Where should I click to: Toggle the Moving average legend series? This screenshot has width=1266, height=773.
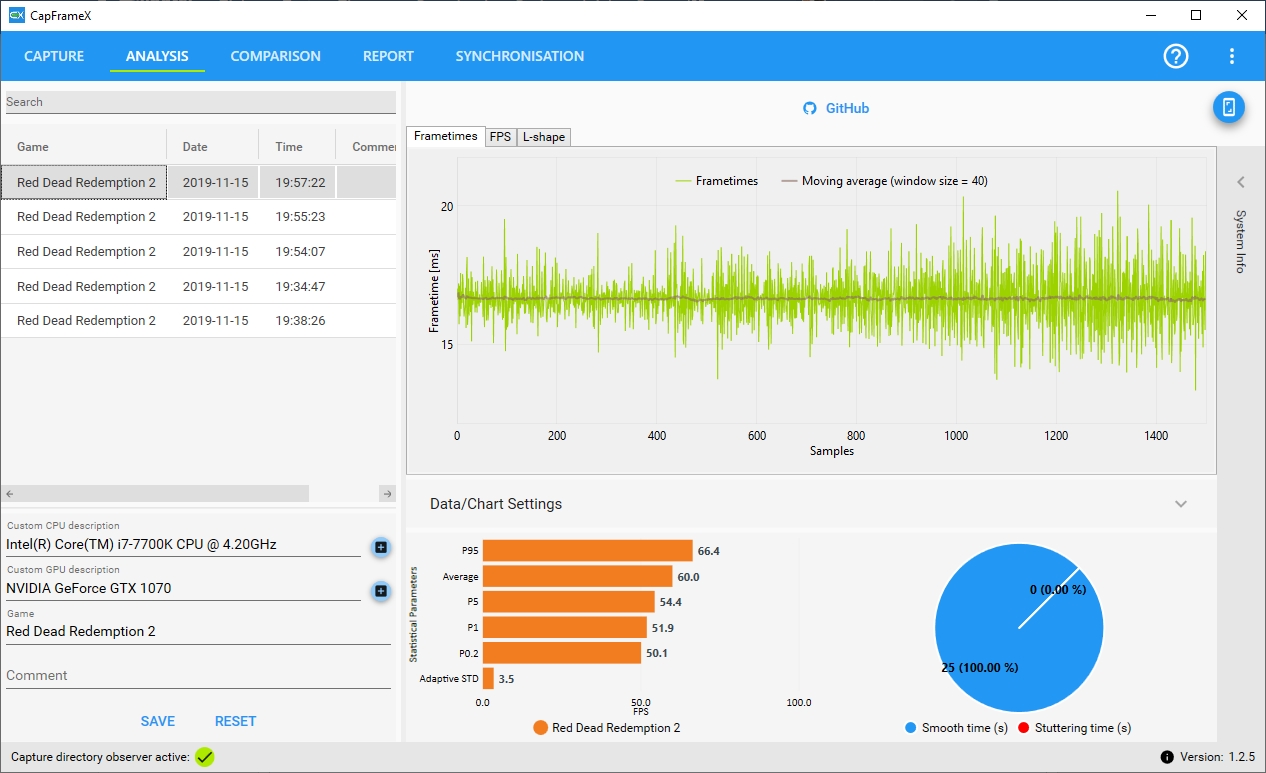(x=885, y=181)
